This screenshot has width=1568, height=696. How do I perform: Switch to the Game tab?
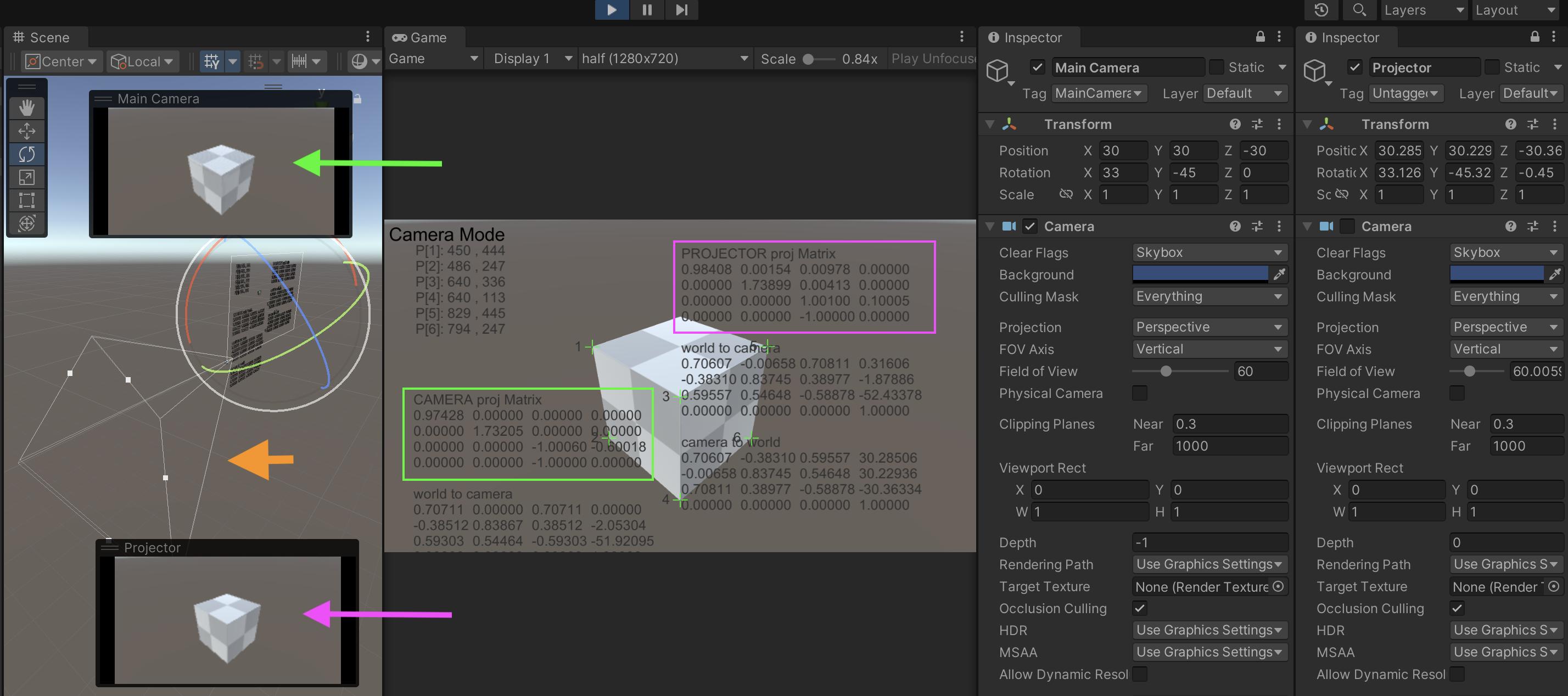424,37
